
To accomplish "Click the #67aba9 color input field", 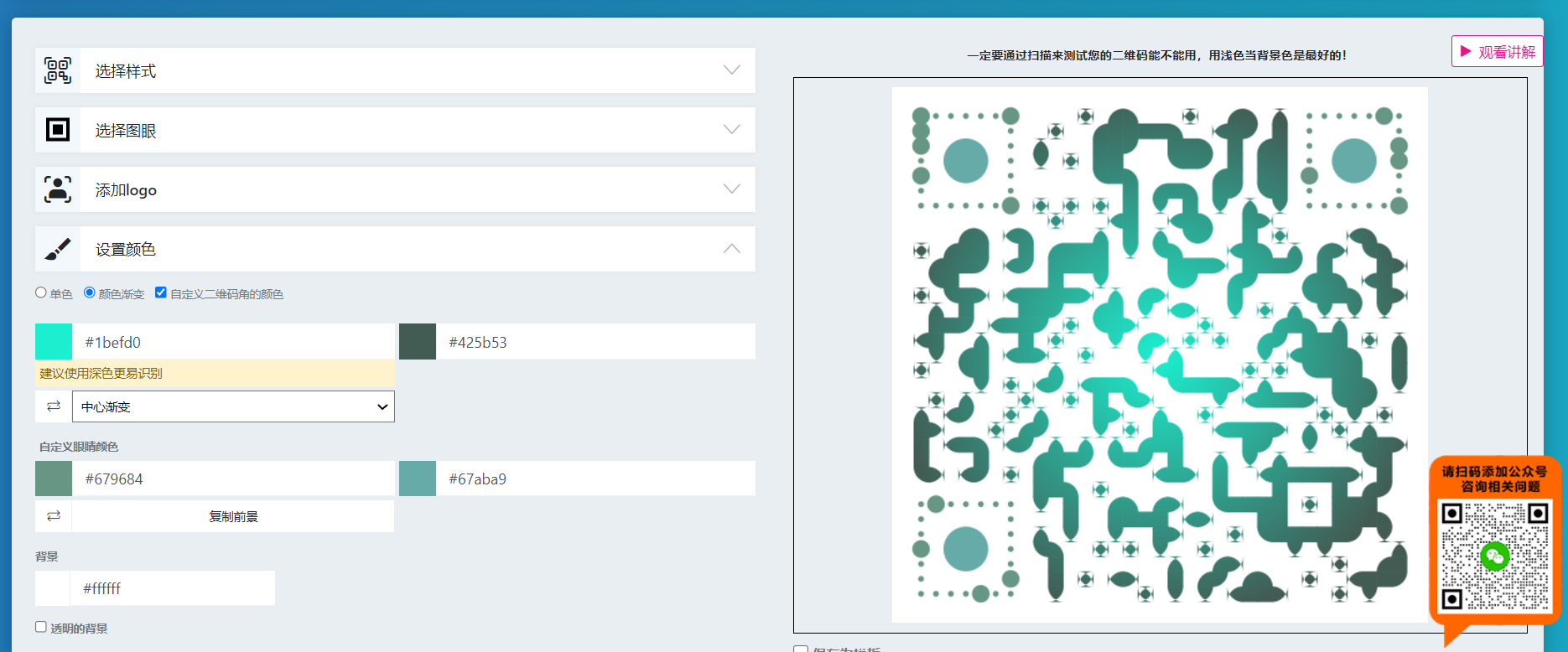I will (x=595, y=479).
